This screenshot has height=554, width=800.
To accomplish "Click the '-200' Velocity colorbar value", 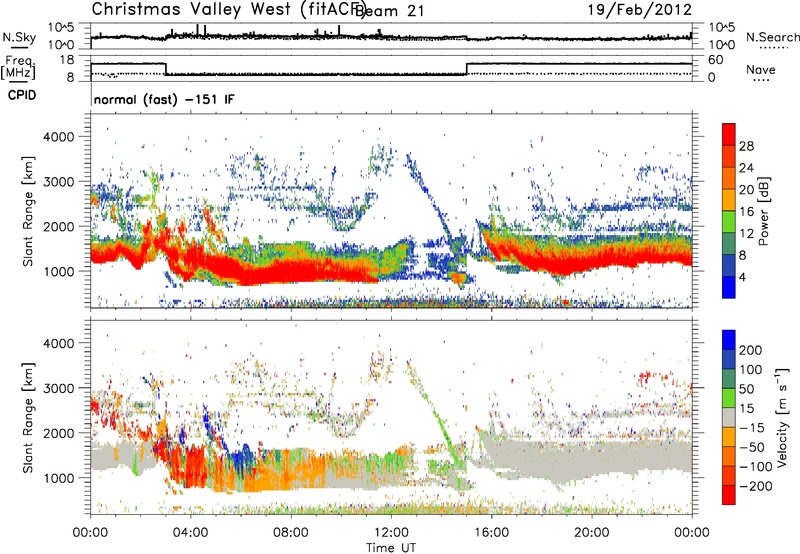I will pos(756,486).
